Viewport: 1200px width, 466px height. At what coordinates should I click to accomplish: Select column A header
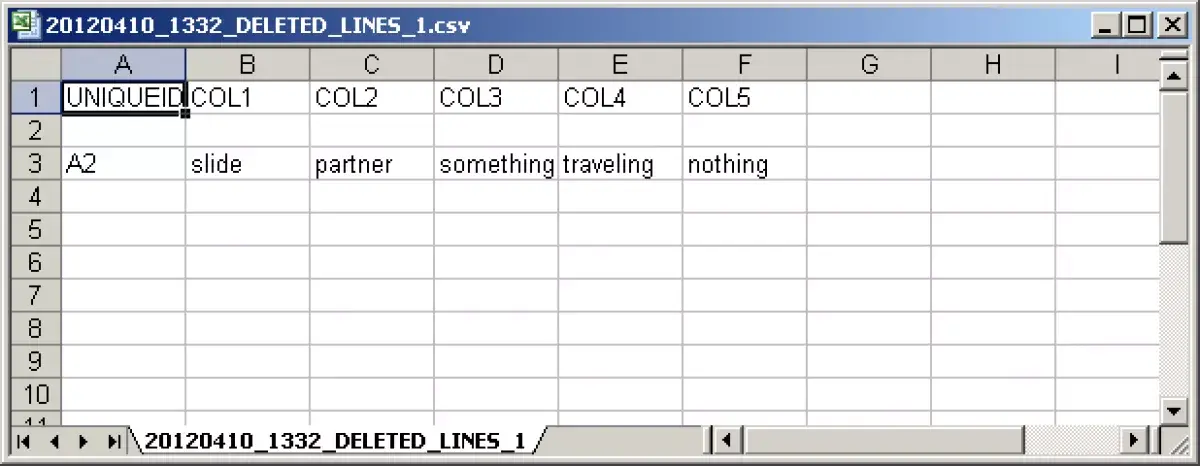point(123,65)
